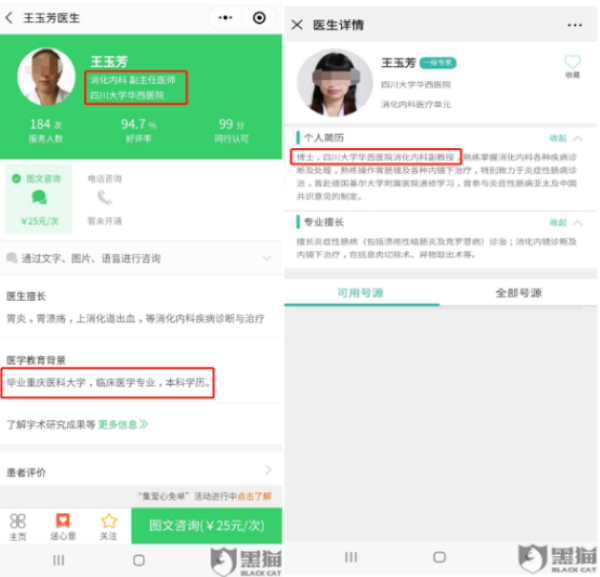Viewport: 600px width, 577px height.
Task: Open 更多信息 link
Action: (x=122, y=424)
